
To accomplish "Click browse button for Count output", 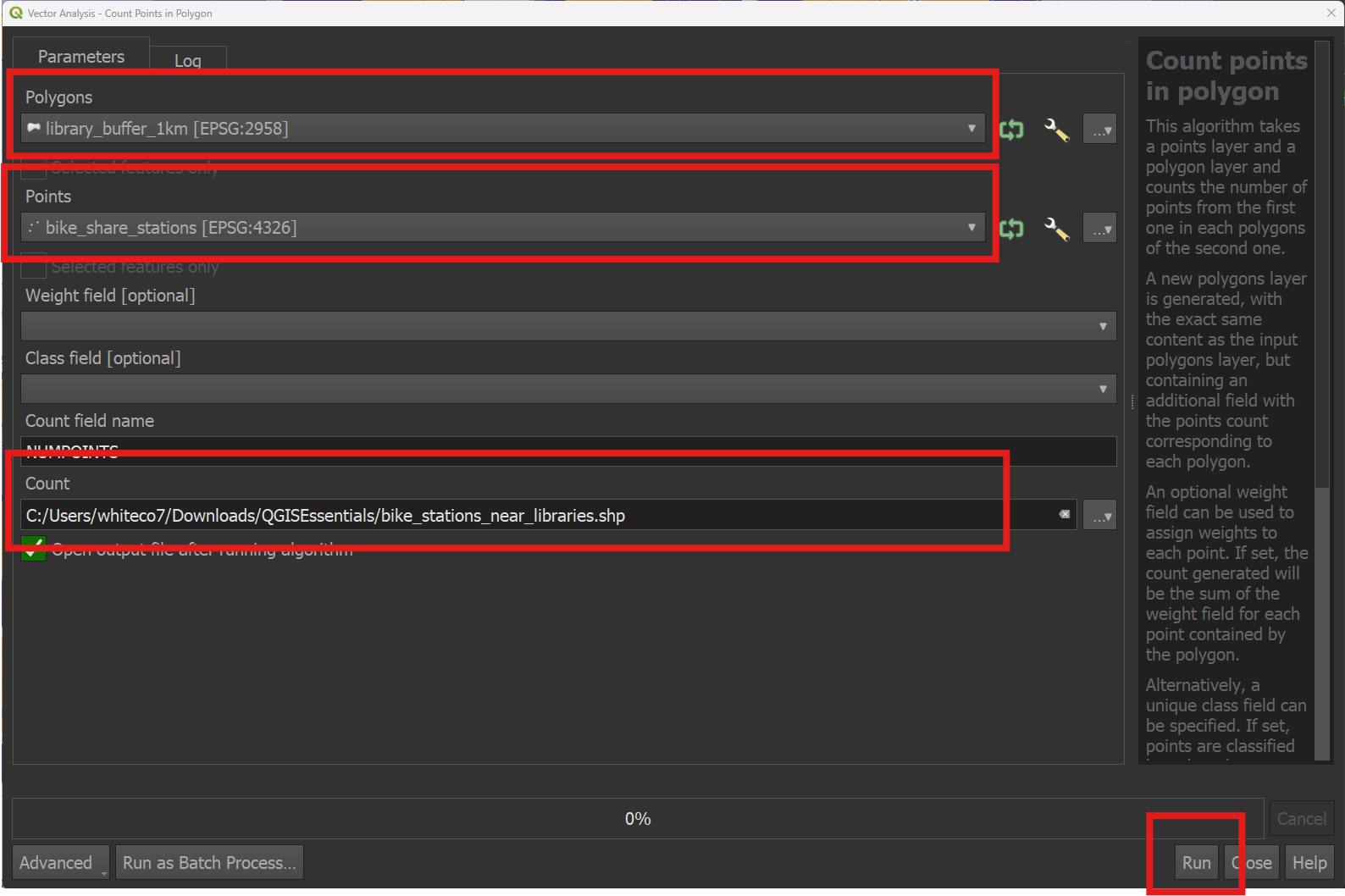I will pyautogui.click(x=1099, y=515).
